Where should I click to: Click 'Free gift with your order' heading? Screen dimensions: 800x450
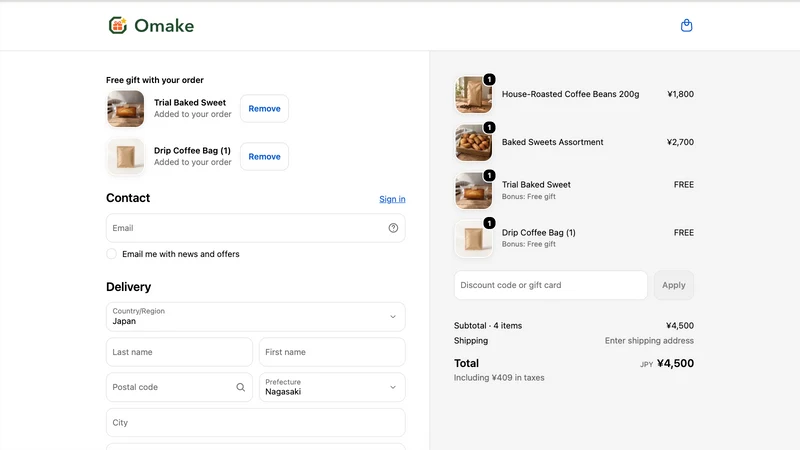pos(155,80)
